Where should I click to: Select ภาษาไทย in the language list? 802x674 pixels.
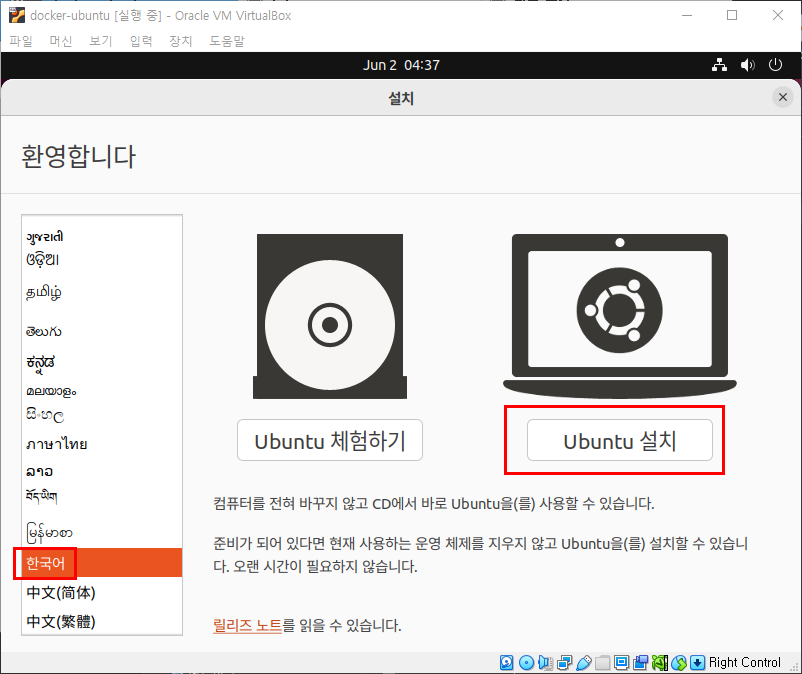[x=102, y=444]
